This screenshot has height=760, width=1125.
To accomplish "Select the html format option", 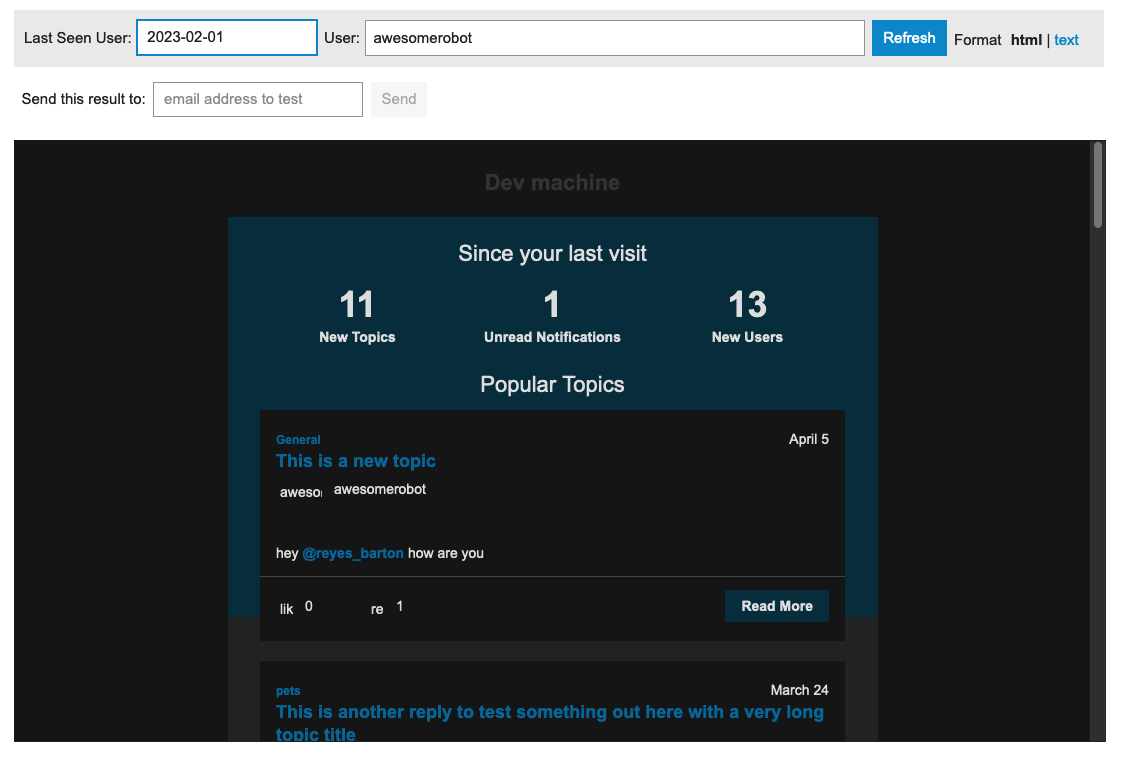I will tap(1027, 39).
